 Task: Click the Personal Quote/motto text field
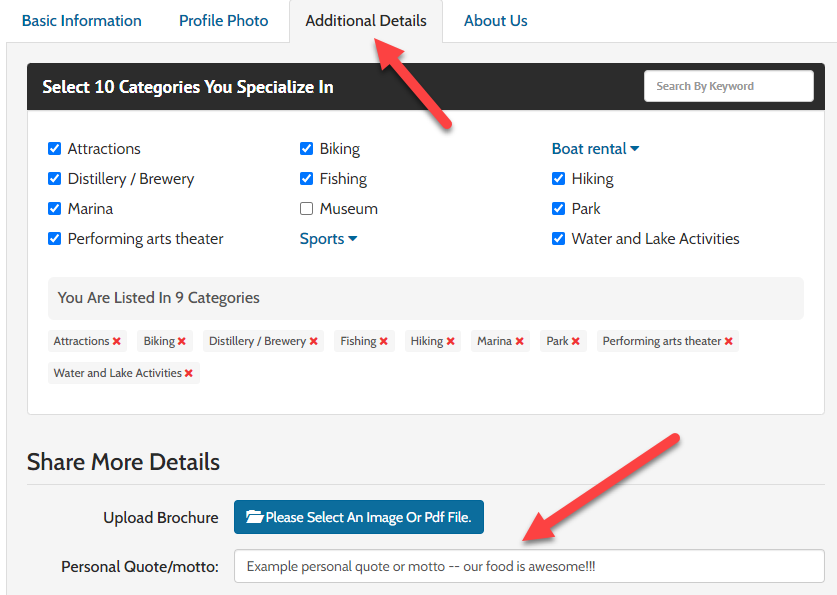(529, 566)
